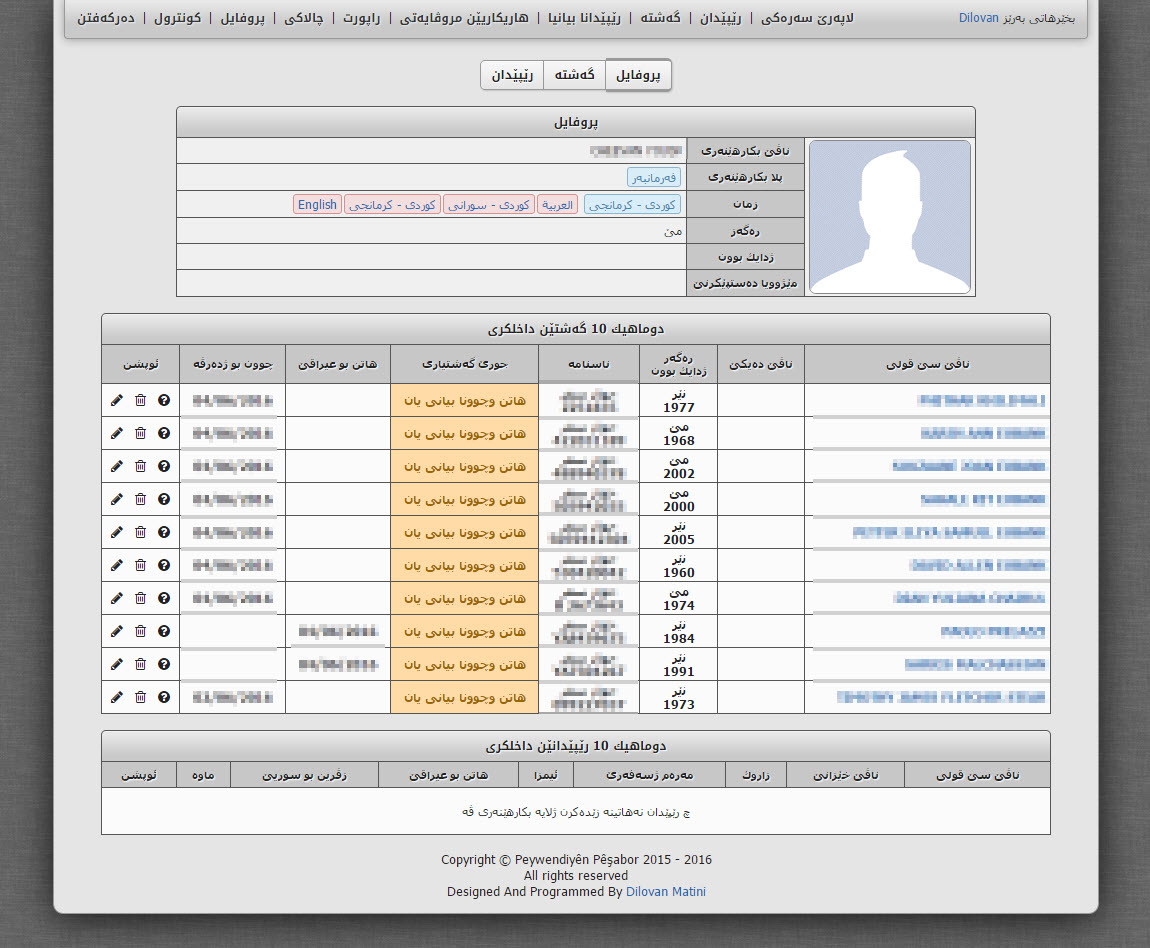Trash the 1984 row
The width and height of the screenshot is (1150, 948).
pyautogui.click(x=140, y=631)
